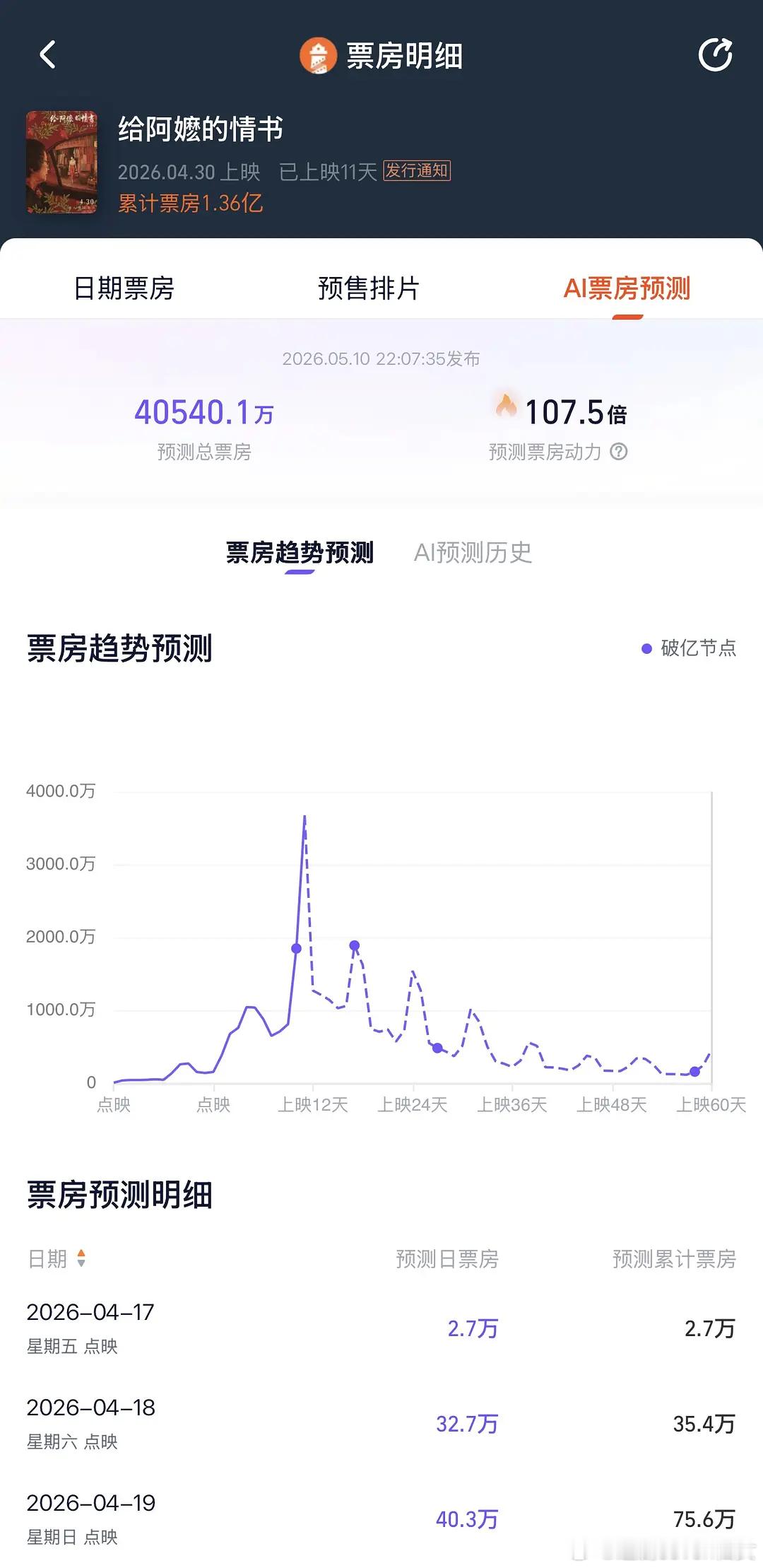Open the AI预测历史 sub-tab
The image size is (763, 1568).
[473, 553]
